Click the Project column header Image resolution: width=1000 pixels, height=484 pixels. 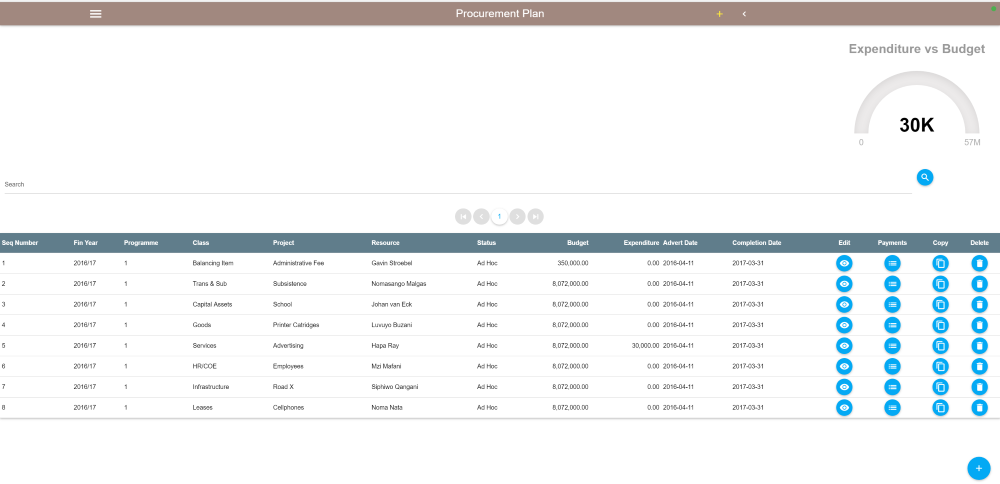point(283,243)
